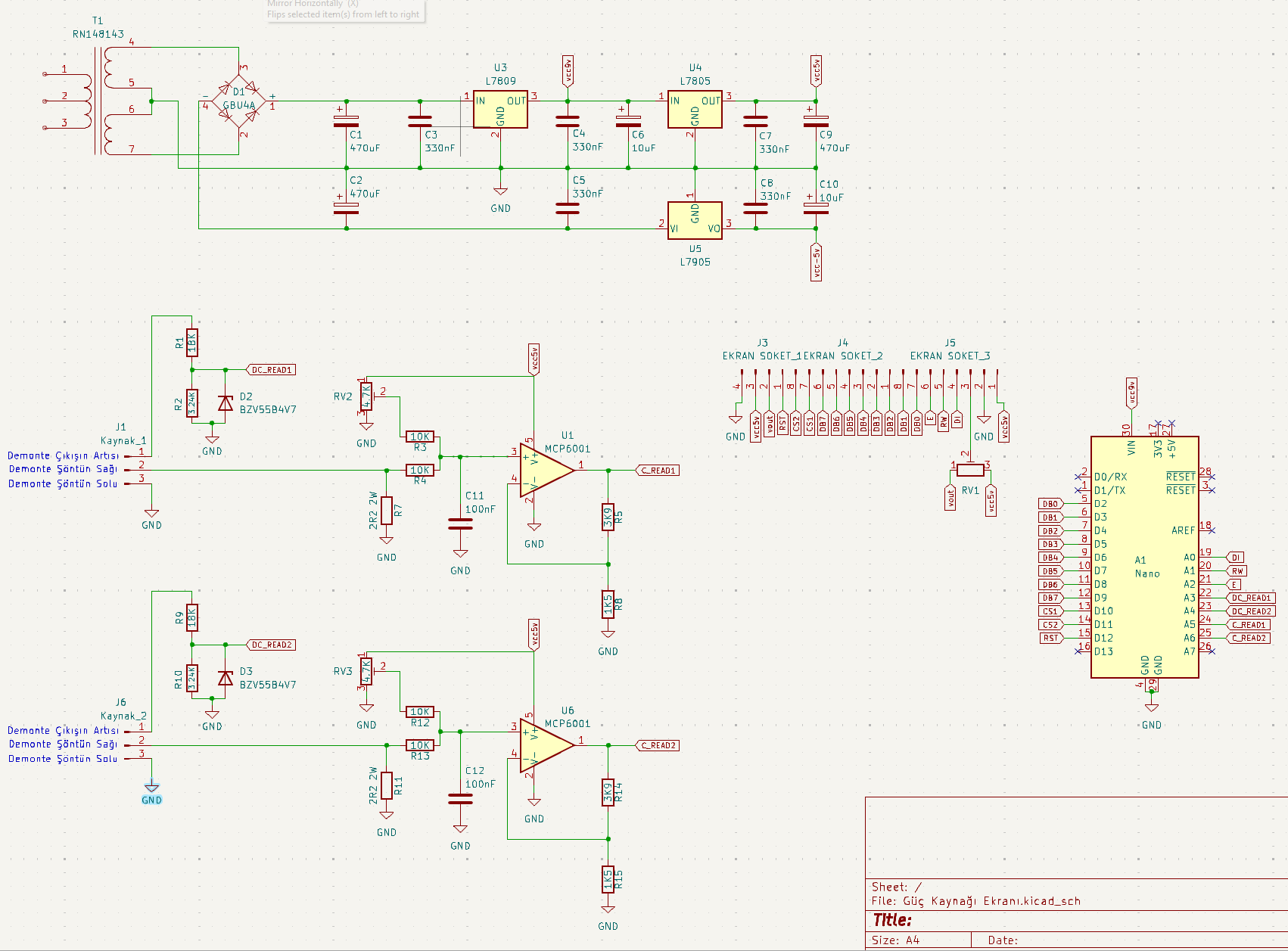The image size is (1288, 951).
Task: Select the D3 BZV55B4V7 zener diode
Action: 226,678
